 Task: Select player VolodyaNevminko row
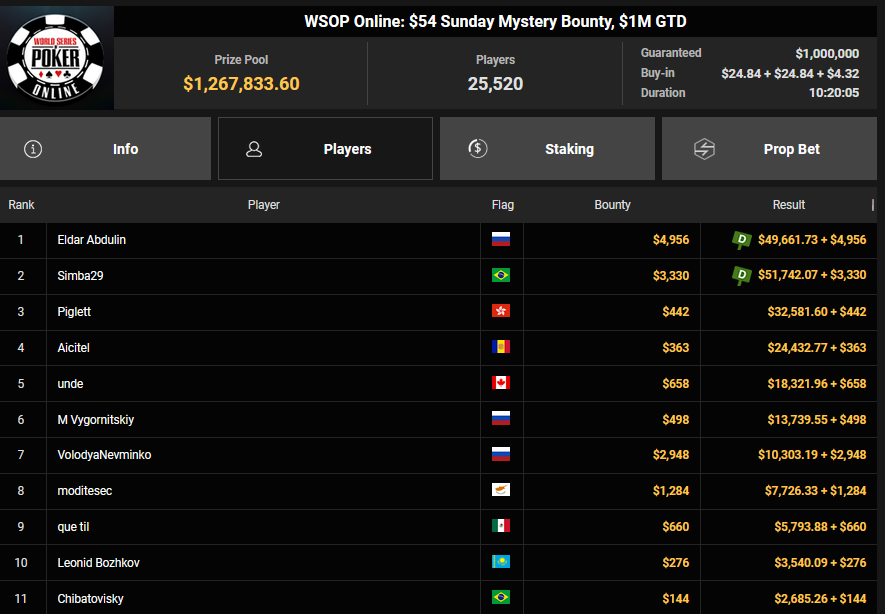tap(104, 455)
